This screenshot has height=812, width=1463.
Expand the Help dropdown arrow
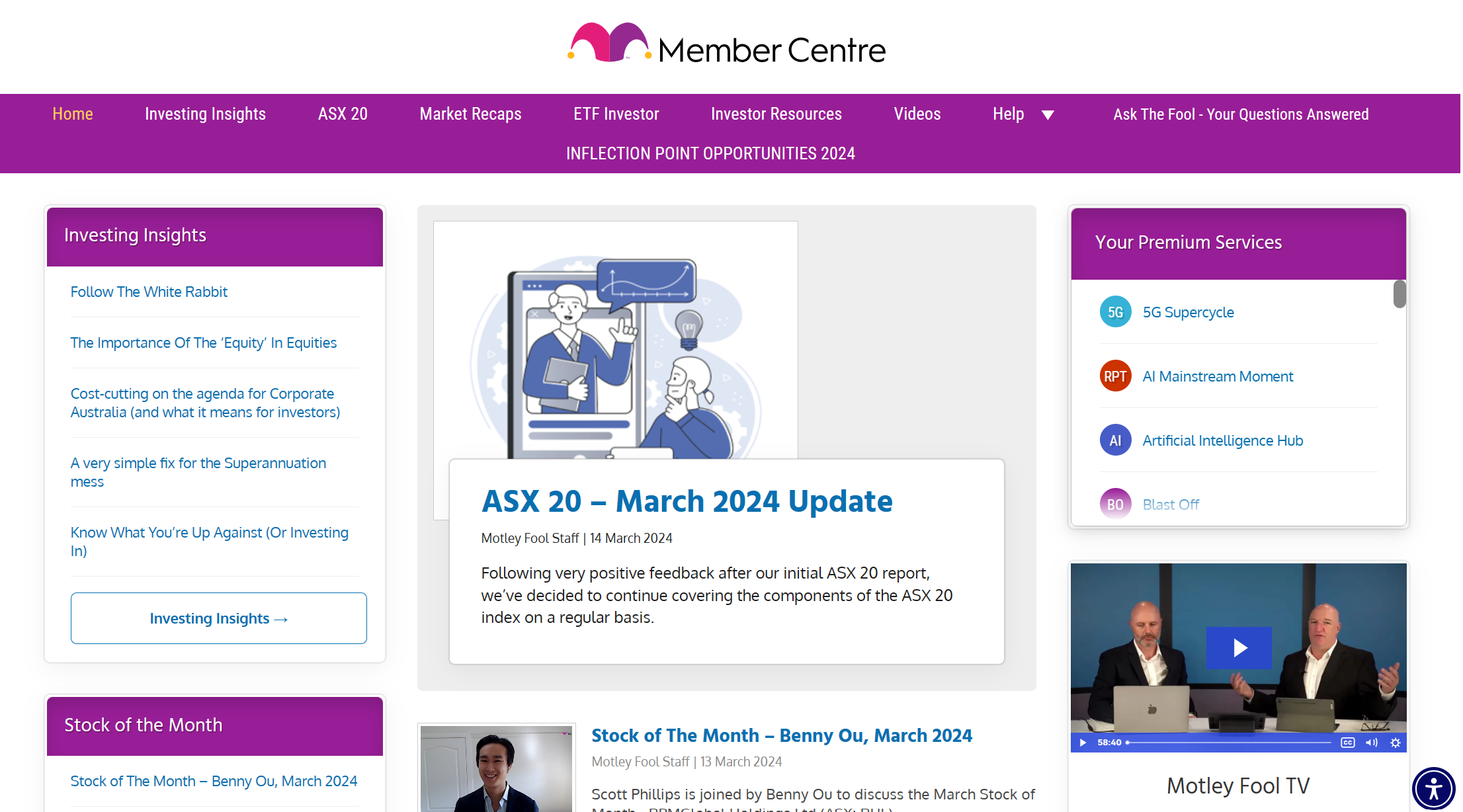1048,115
